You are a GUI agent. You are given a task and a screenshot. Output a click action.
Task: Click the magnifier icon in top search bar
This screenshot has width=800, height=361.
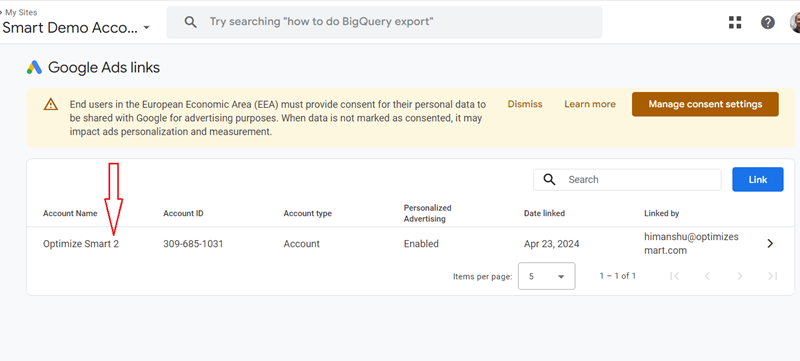[x=190, y=22]
